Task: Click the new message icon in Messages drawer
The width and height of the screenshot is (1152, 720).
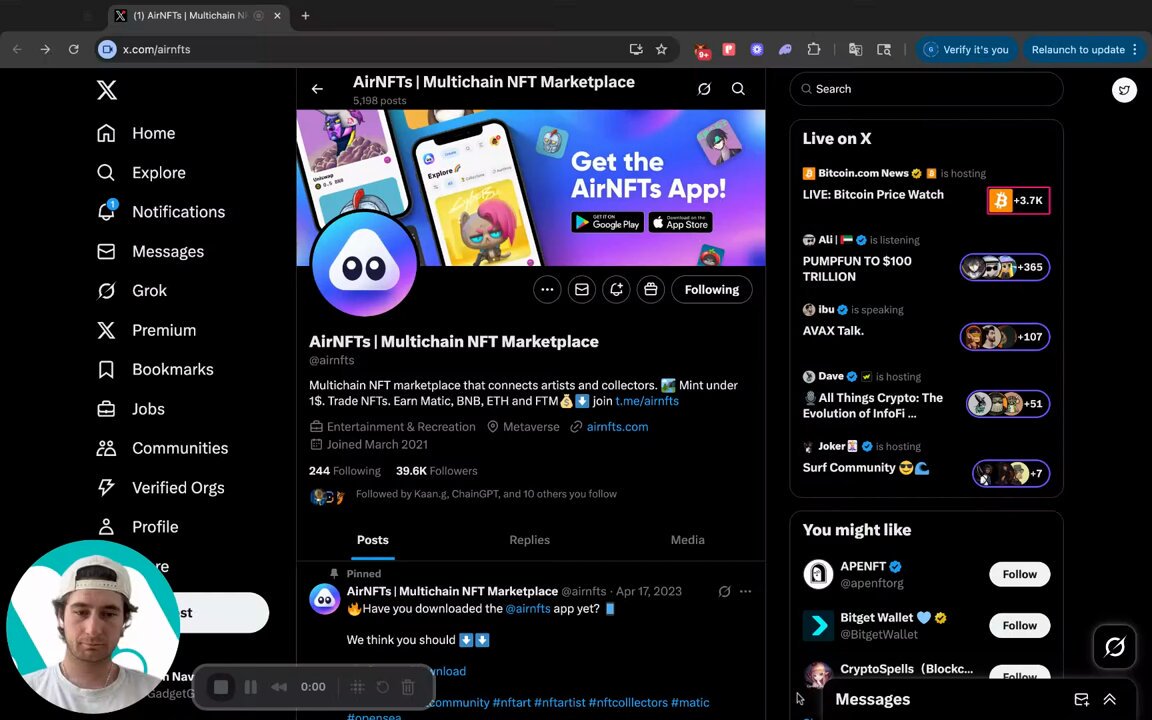Action: pyautogui.click(x=1081, y=699)
